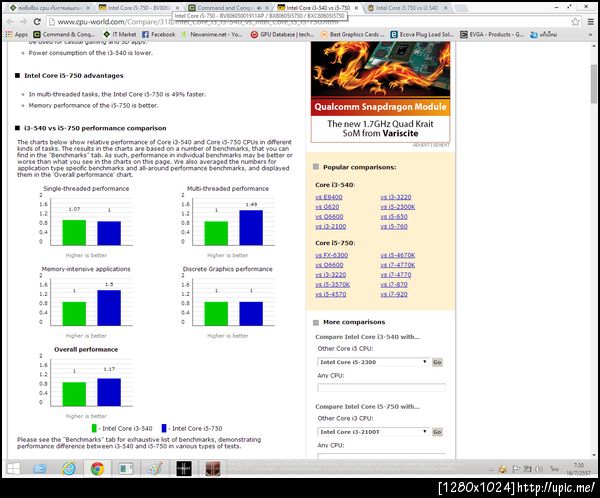600x498 pixels.
Task: Open the 'vs i5-4570' comparison link
Action: [331, 294]
